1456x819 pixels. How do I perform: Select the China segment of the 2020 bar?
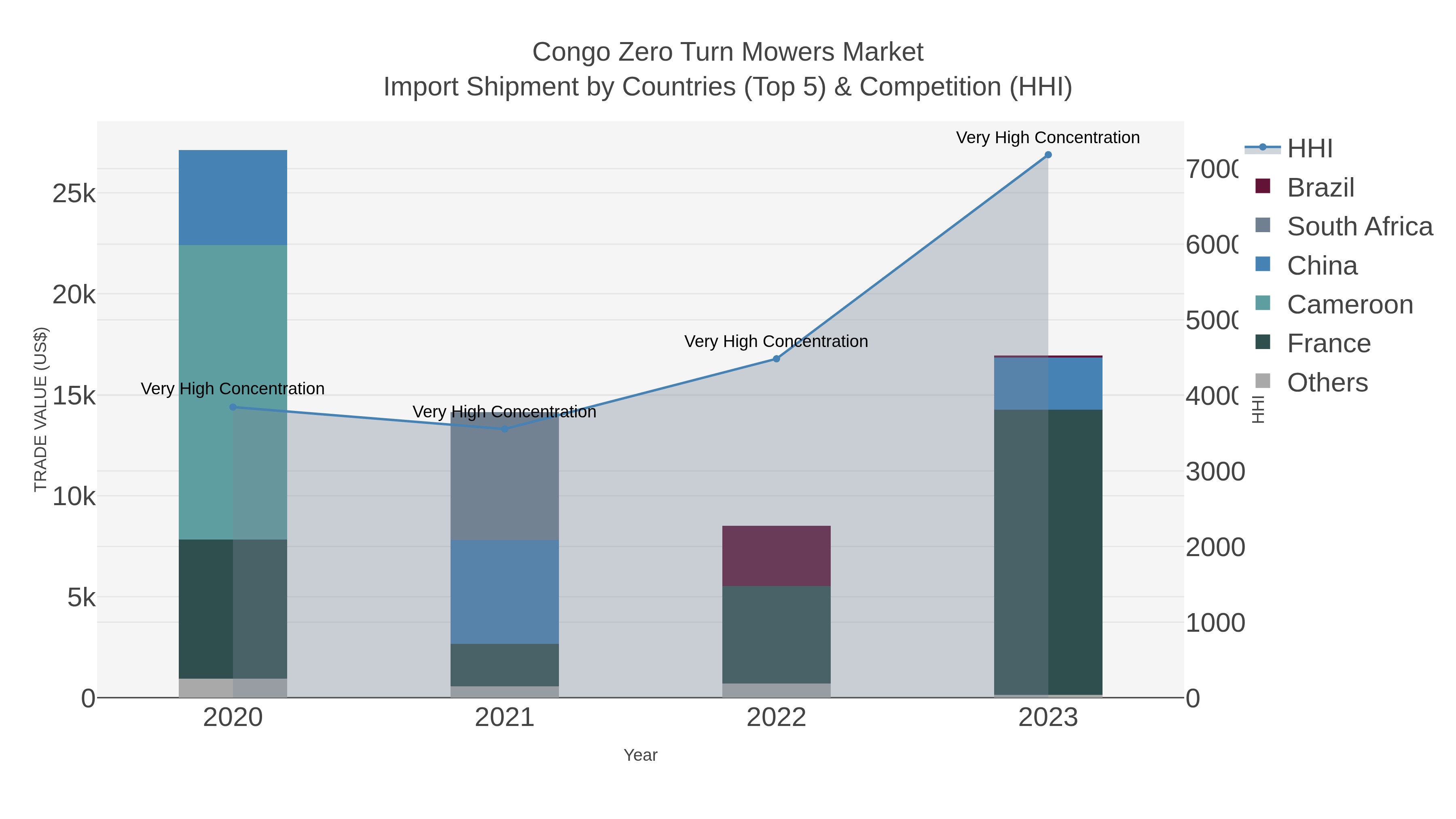pos(233,197)
